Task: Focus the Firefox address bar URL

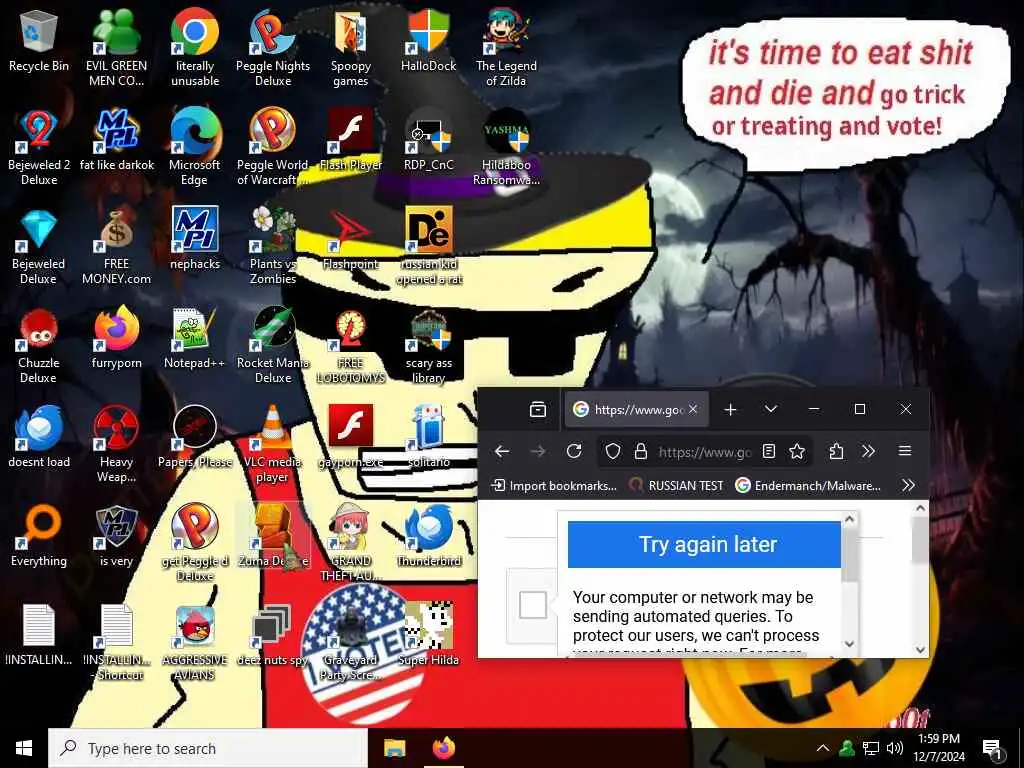Action: click(x=705, y=451)
